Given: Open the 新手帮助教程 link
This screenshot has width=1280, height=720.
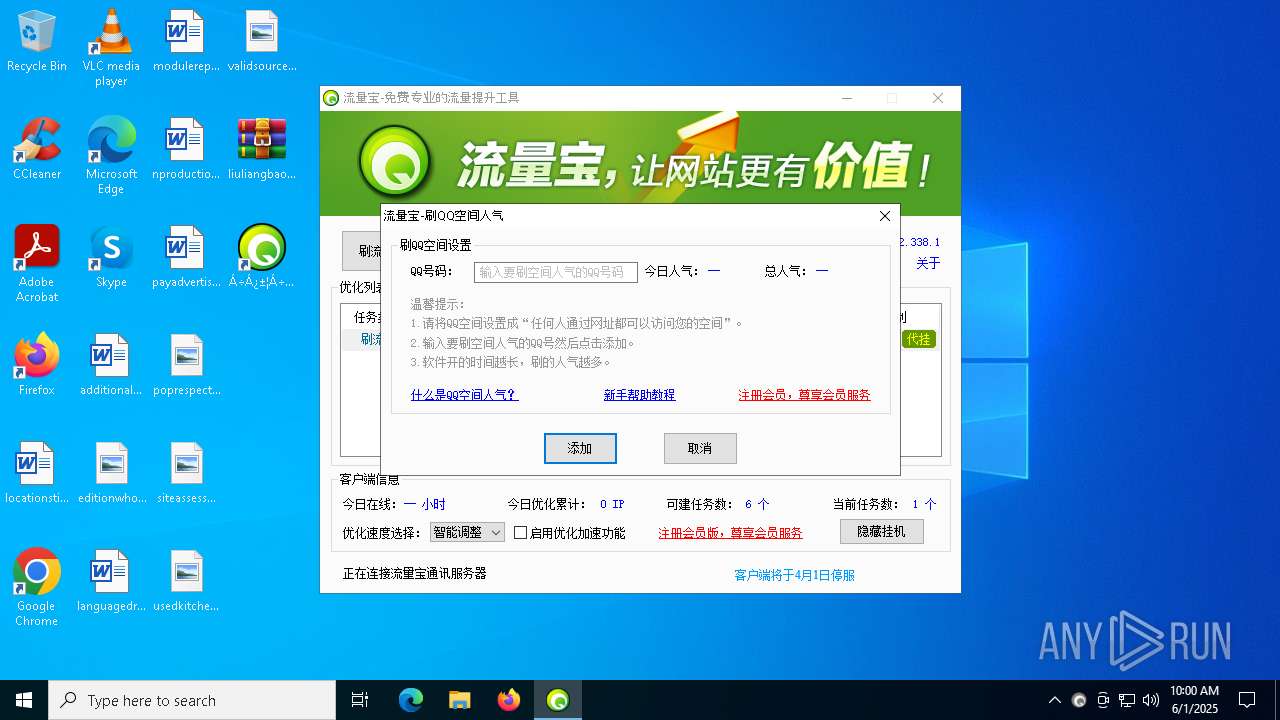Looking at the screenshot, I should 639,395.
